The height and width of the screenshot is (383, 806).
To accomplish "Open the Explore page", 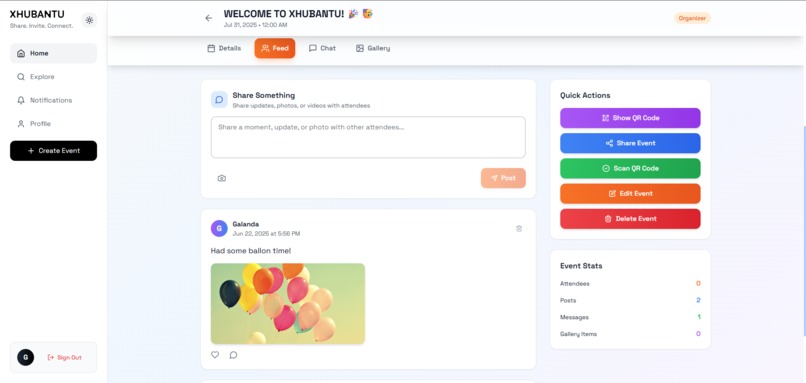I will pos(53,77).
